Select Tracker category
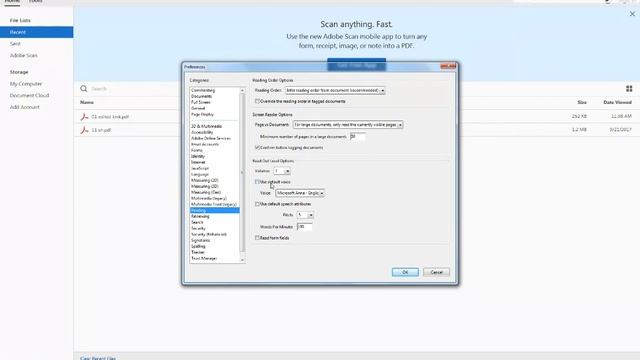Image resolution: width=640 pixels, height=360 pixels. coord(198,252)
